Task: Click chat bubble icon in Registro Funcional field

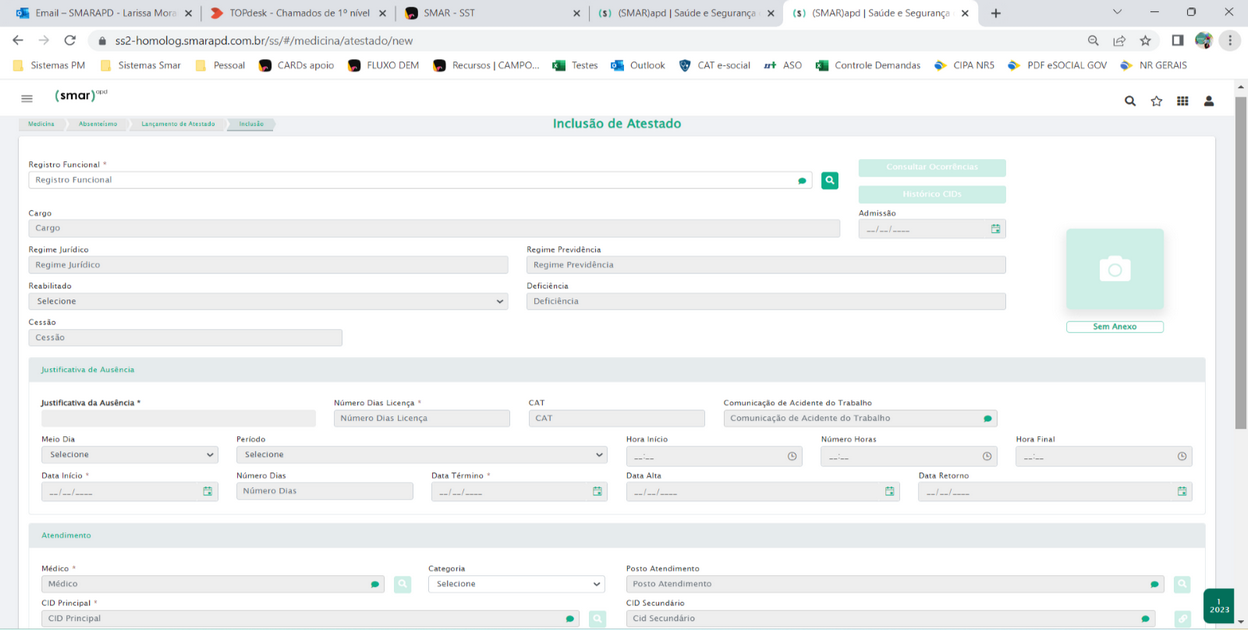Action: pos(802,181)
